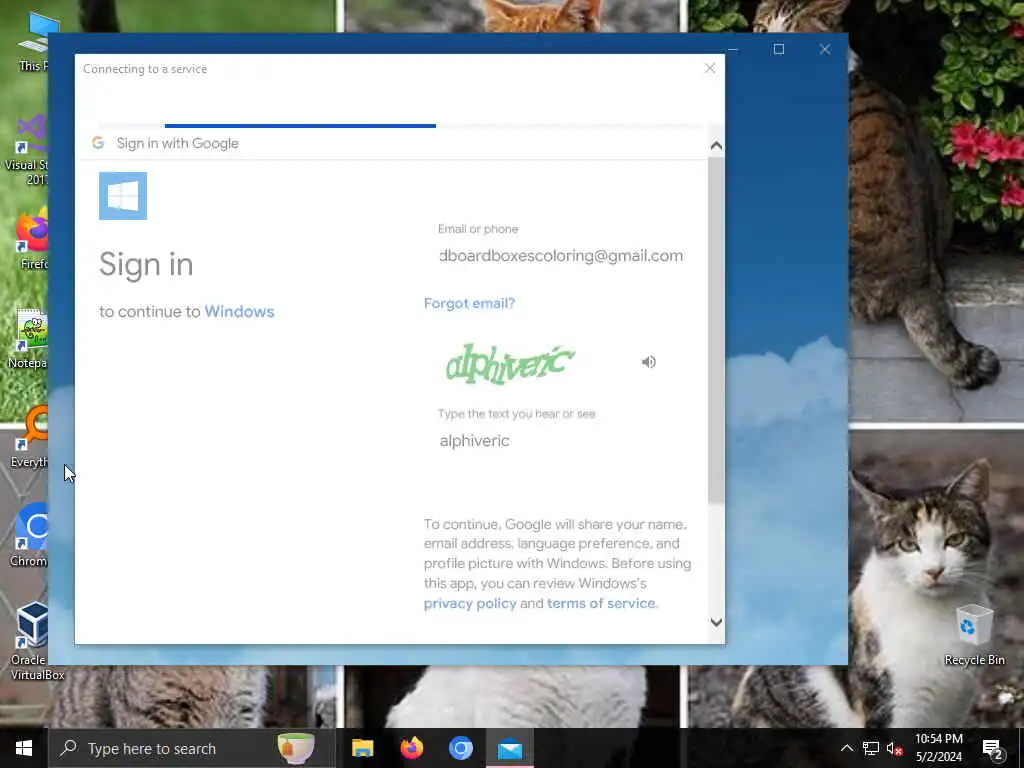Click the scroll down arrow in dialog

click(x=716, y=622)
